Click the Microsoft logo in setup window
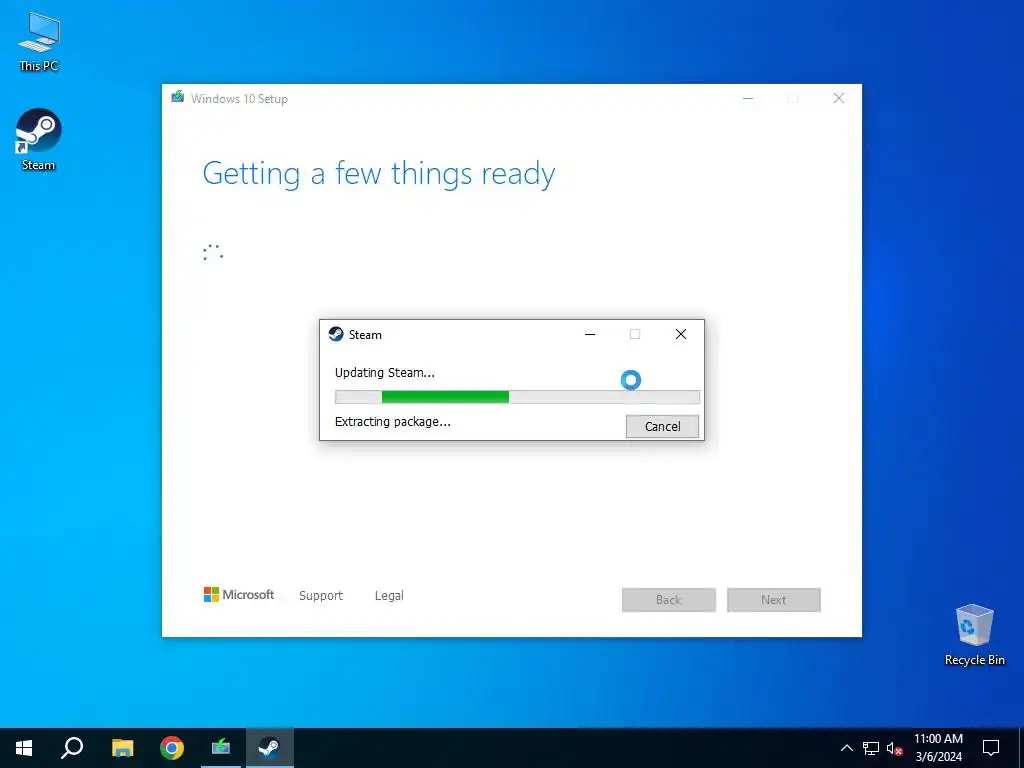Viewport: 1024px width, 768px height. (239, 594)
